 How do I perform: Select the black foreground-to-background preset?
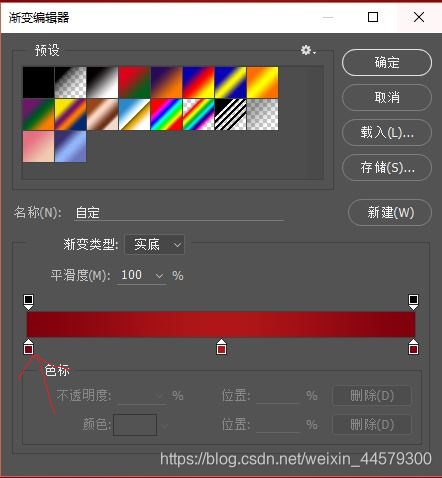38,82
